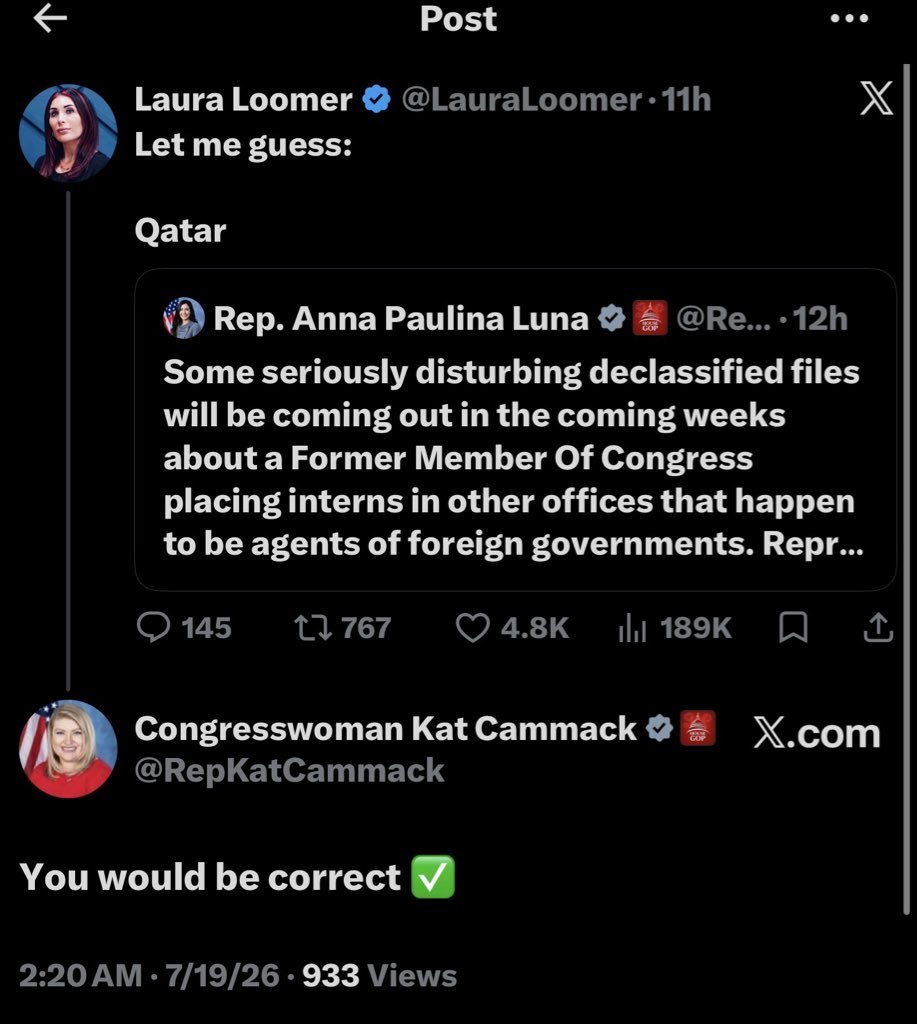Tap the 2:20 AM timestamp
This screenshot has width=917, height=1024.
[80, 976]
